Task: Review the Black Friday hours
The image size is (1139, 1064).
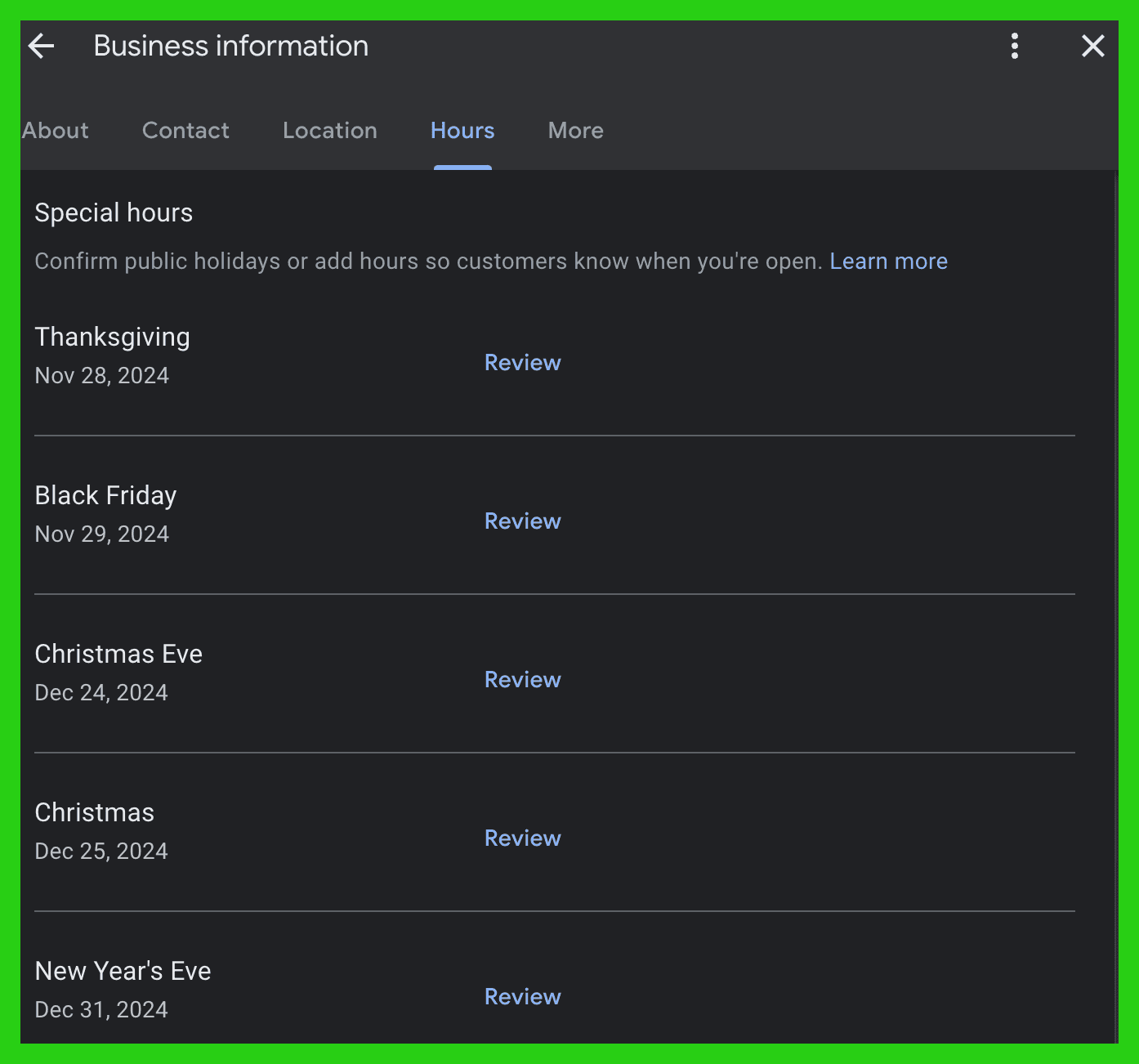Action: (522, 521)
